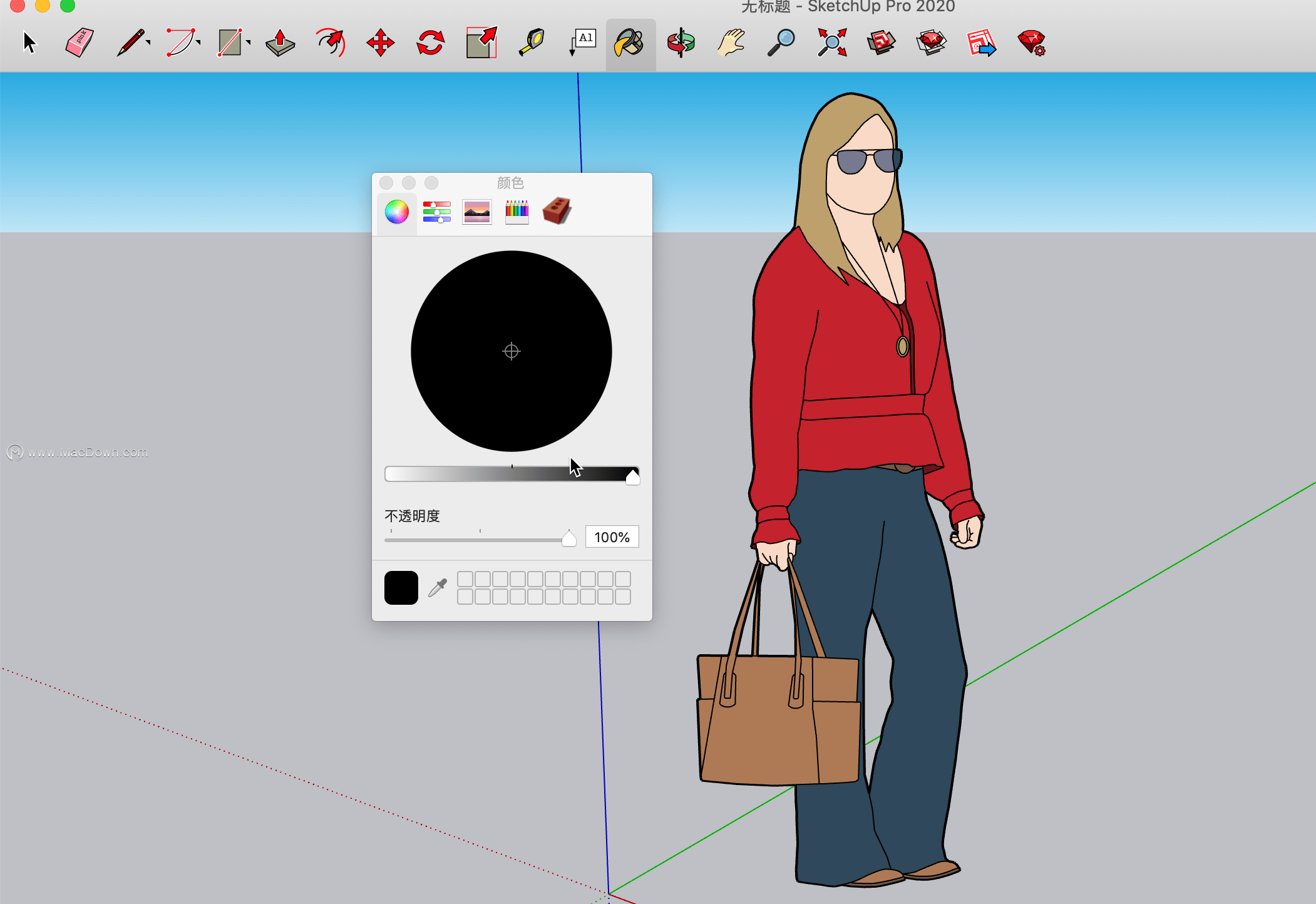The width and height of the screenshot is (1316, 904).
Task: Open the Extension Manager
Action: 1032,43
